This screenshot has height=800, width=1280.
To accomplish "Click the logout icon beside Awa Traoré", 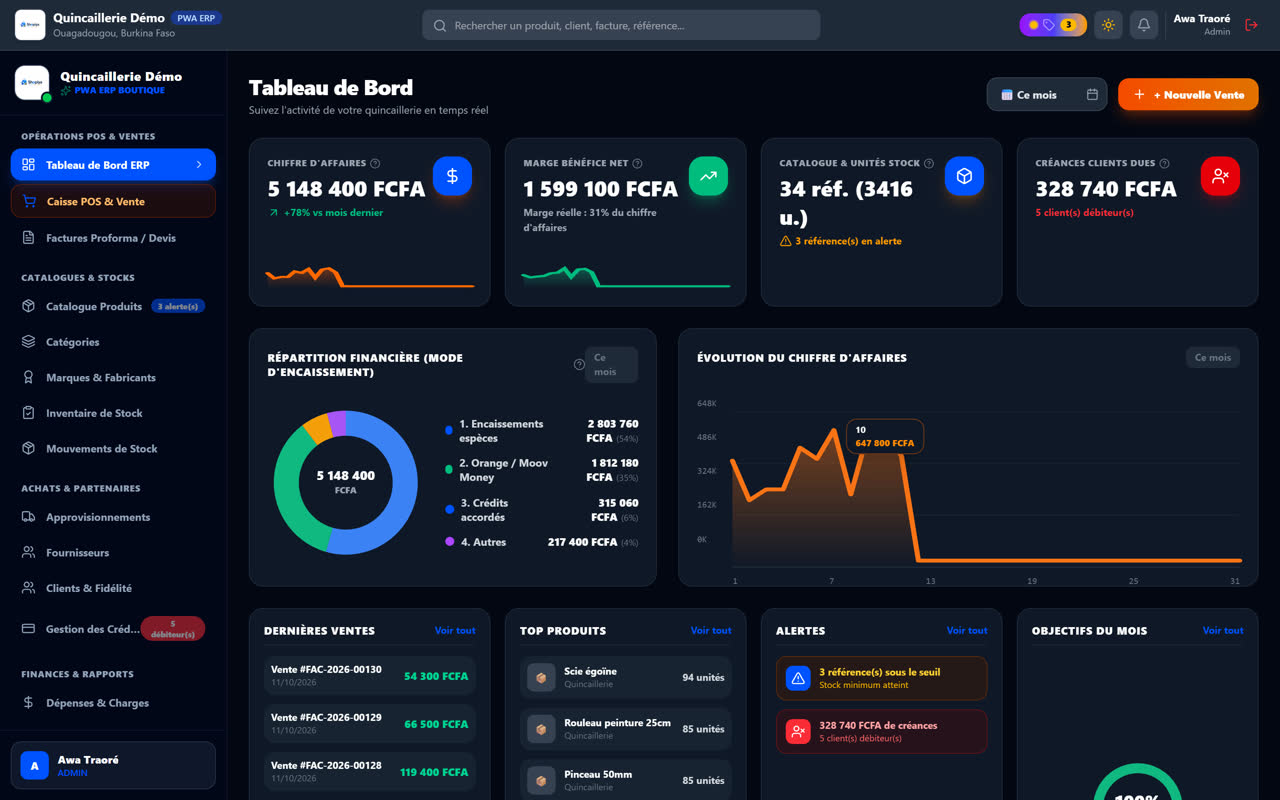I will click(1251, 25).
